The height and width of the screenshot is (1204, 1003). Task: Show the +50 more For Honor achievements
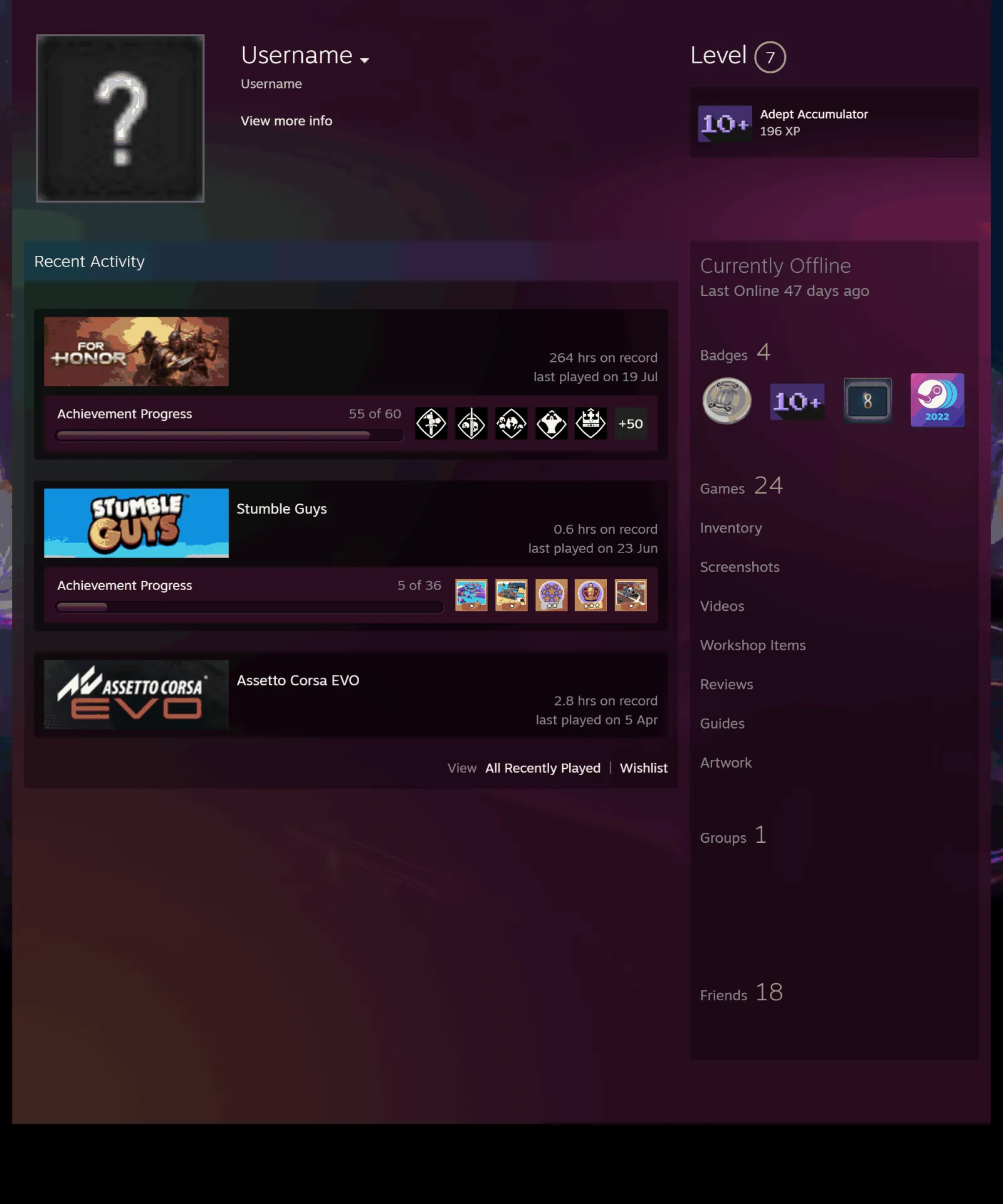pyautogui.click(x=631, y=423)
